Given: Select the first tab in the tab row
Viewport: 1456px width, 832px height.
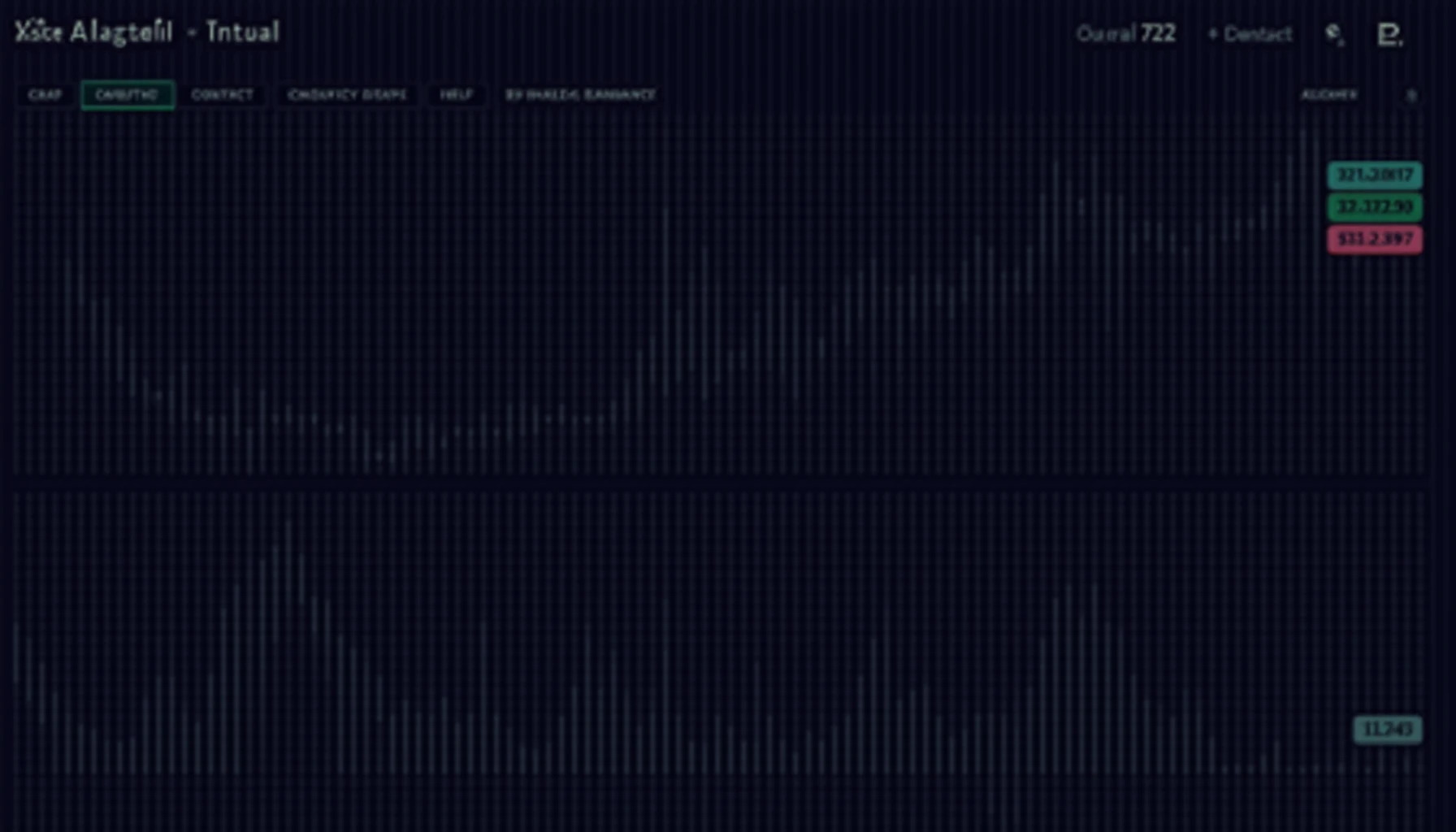Looking at the screenshot, I should 45,95.
